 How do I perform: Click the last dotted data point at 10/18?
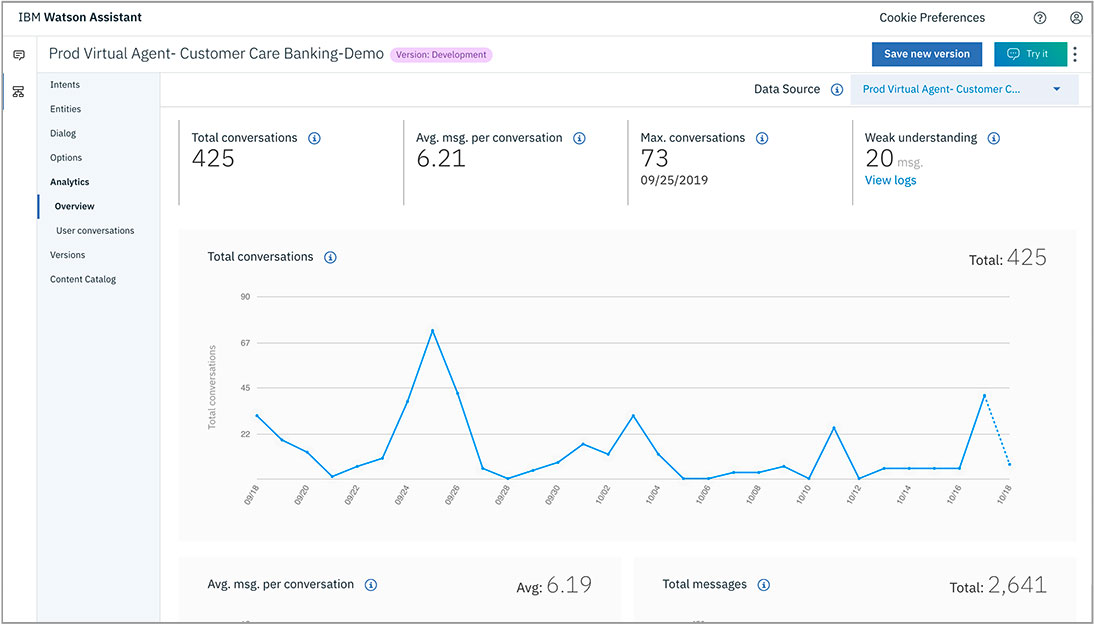click(1009, 465)
